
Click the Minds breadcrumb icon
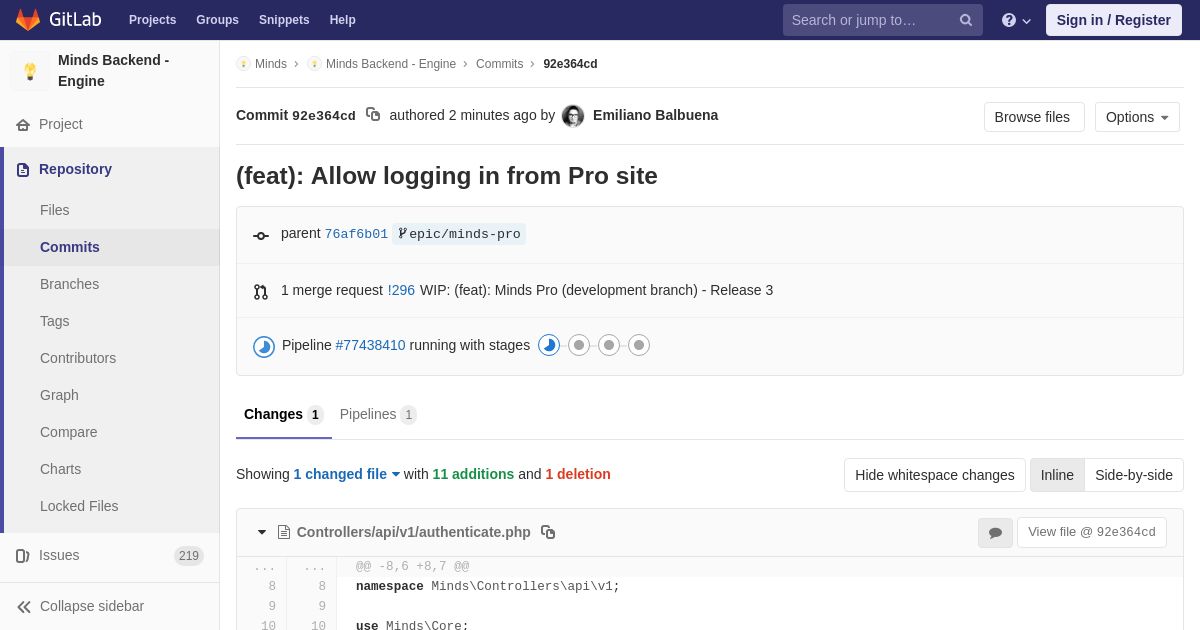pyautogui.click(x=243, y=64)
